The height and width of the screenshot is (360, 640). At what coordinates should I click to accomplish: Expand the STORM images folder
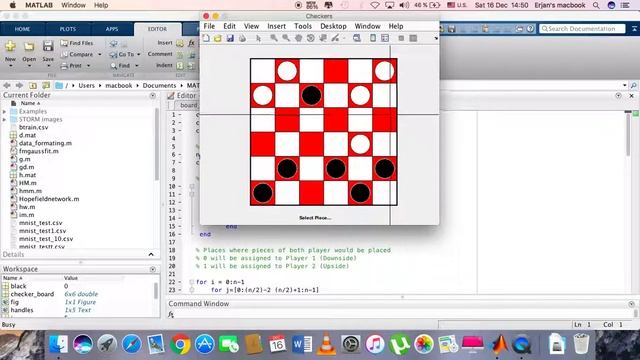point(4,120)
